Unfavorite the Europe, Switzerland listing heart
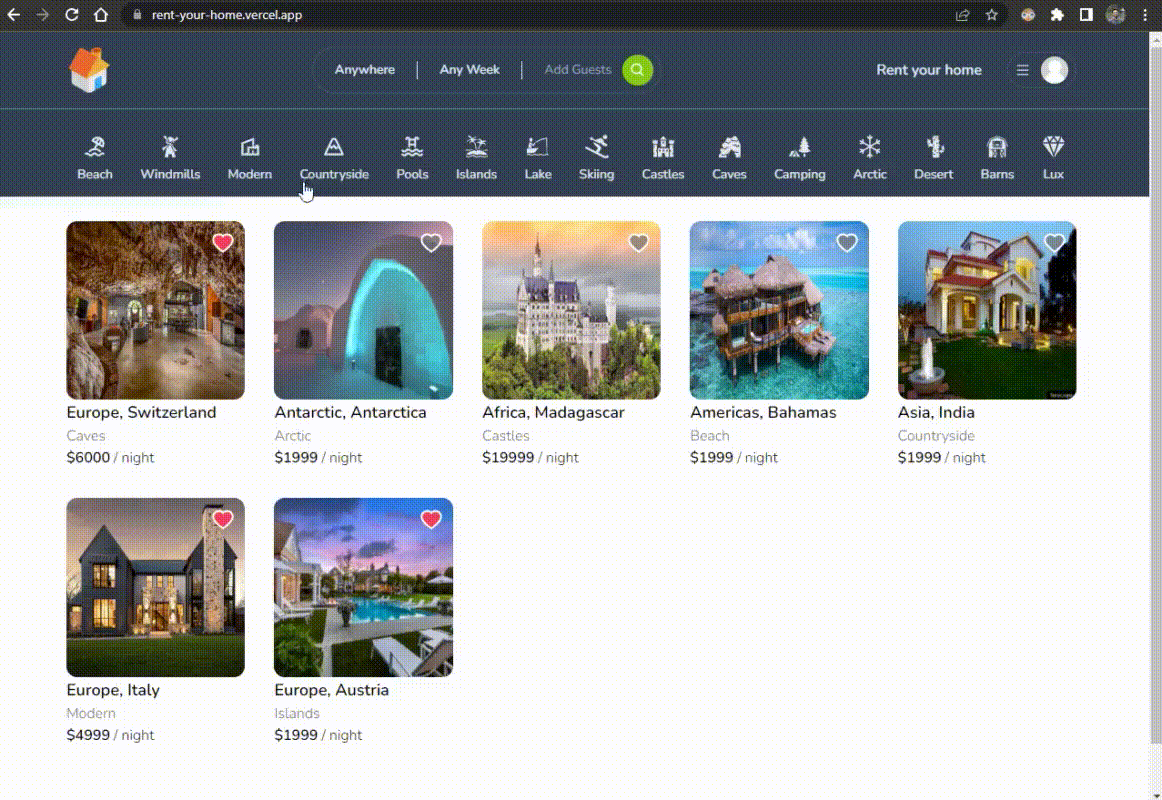1162x800 pixels. [x=222, y=242]
